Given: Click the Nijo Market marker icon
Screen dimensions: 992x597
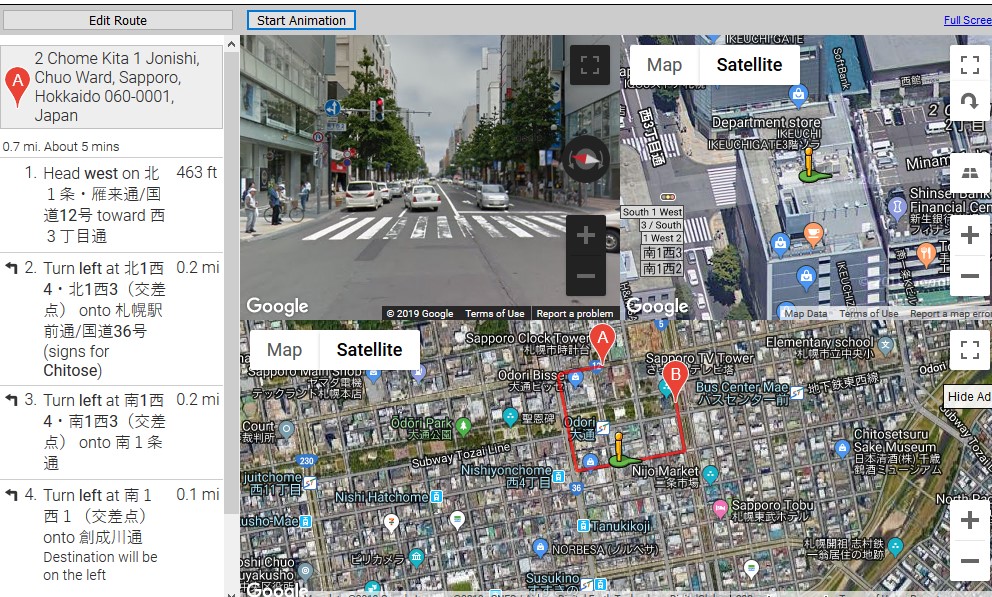Looking at the screenshot, I should 710,474.
